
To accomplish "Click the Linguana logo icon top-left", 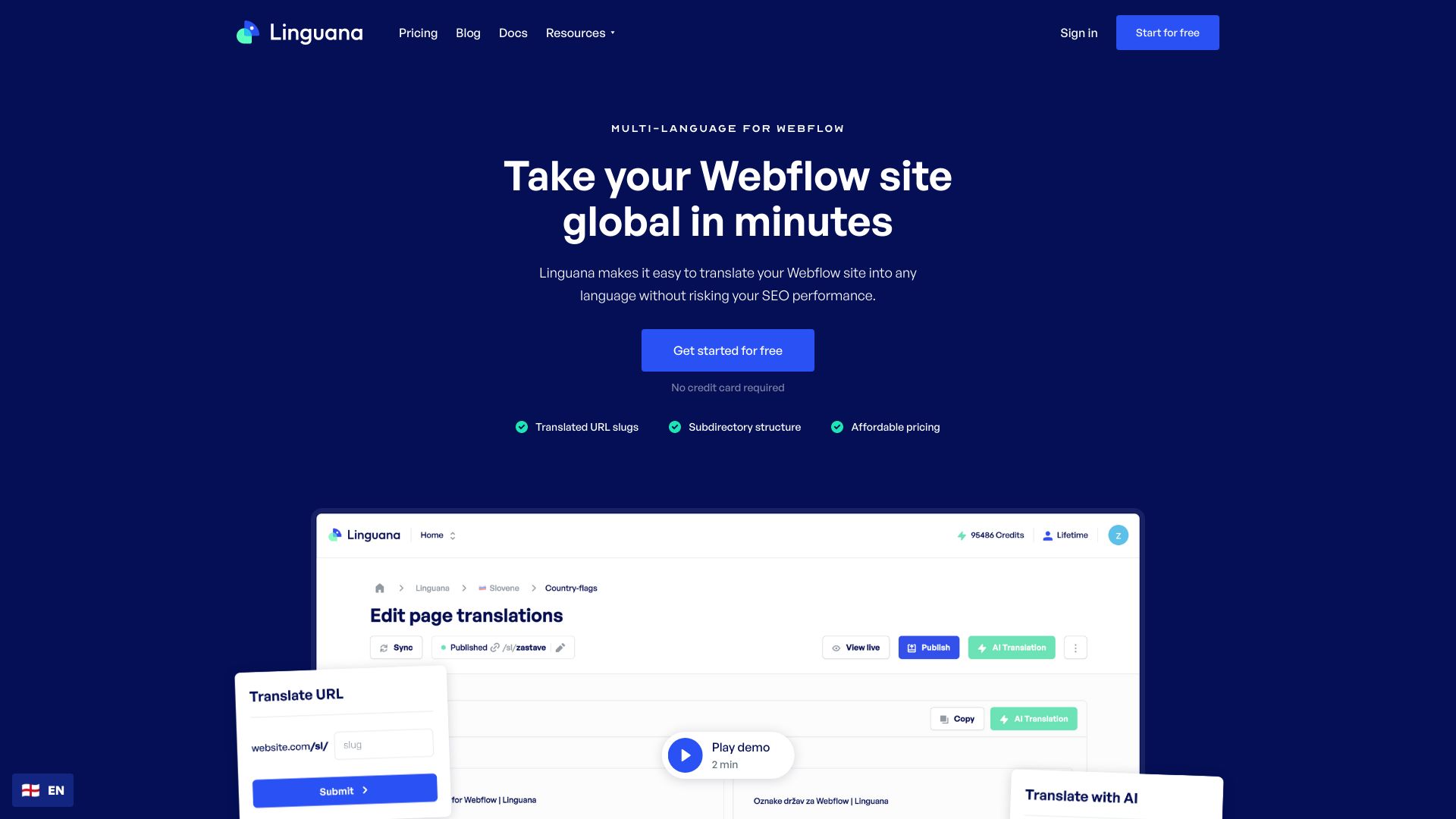I will coord(247,32).
